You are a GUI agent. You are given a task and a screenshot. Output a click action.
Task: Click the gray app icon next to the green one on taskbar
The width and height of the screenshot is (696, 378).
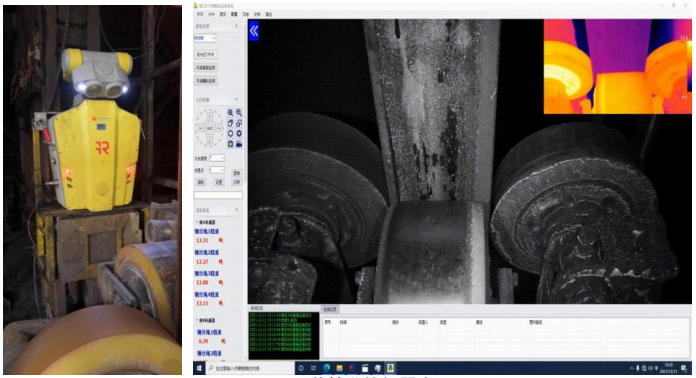[377, 368]
